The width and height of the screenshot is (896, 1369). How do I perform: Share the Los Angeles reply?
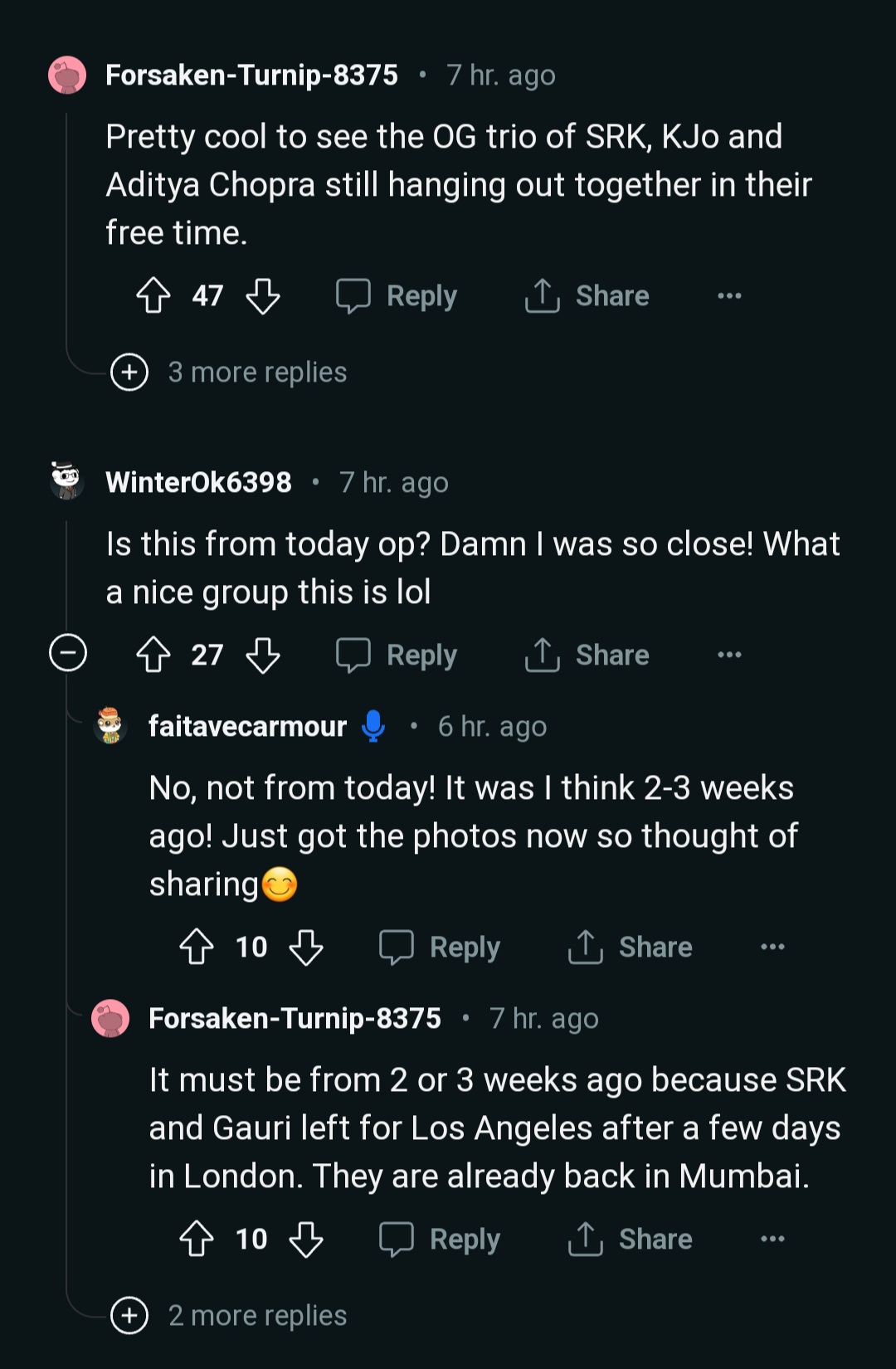coord(631,1240)
